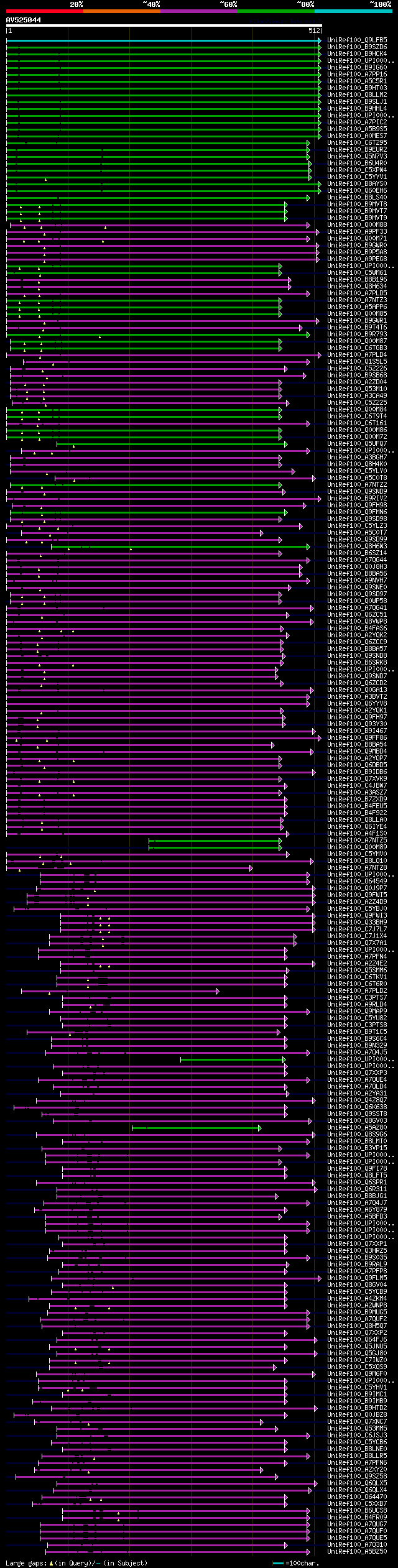The image size is (398, 1568).
Task: Select hit UniRef100_A7Q310
Action: pos(357,1545)
